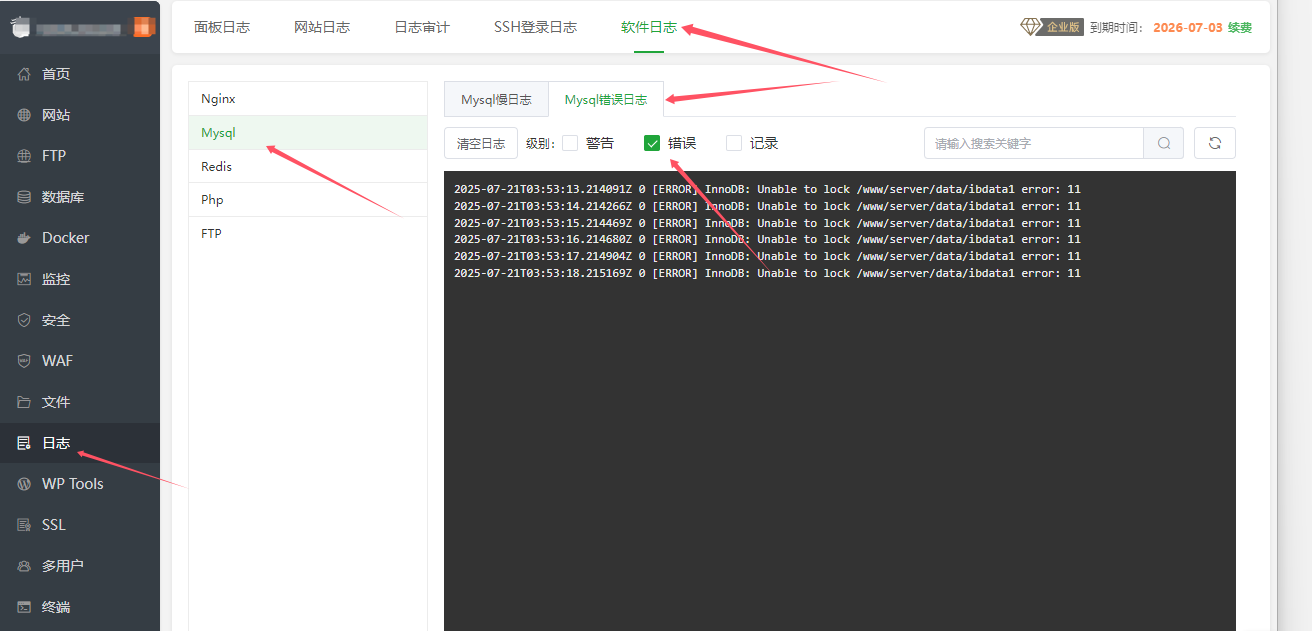Click the search magnifier icon button
This screenshot has width=1312, height=631.
click(1164, 143)
